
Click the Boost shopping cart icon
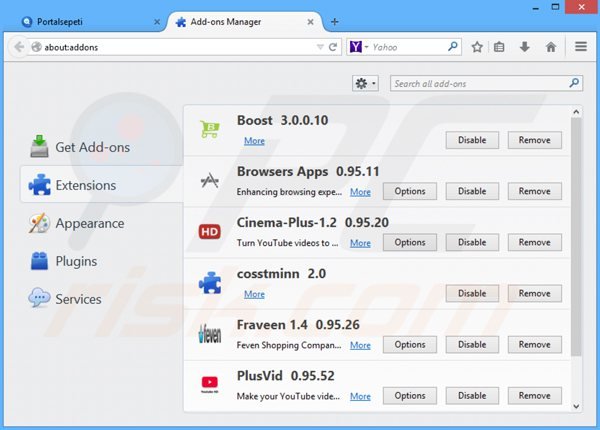pos(210,129)
